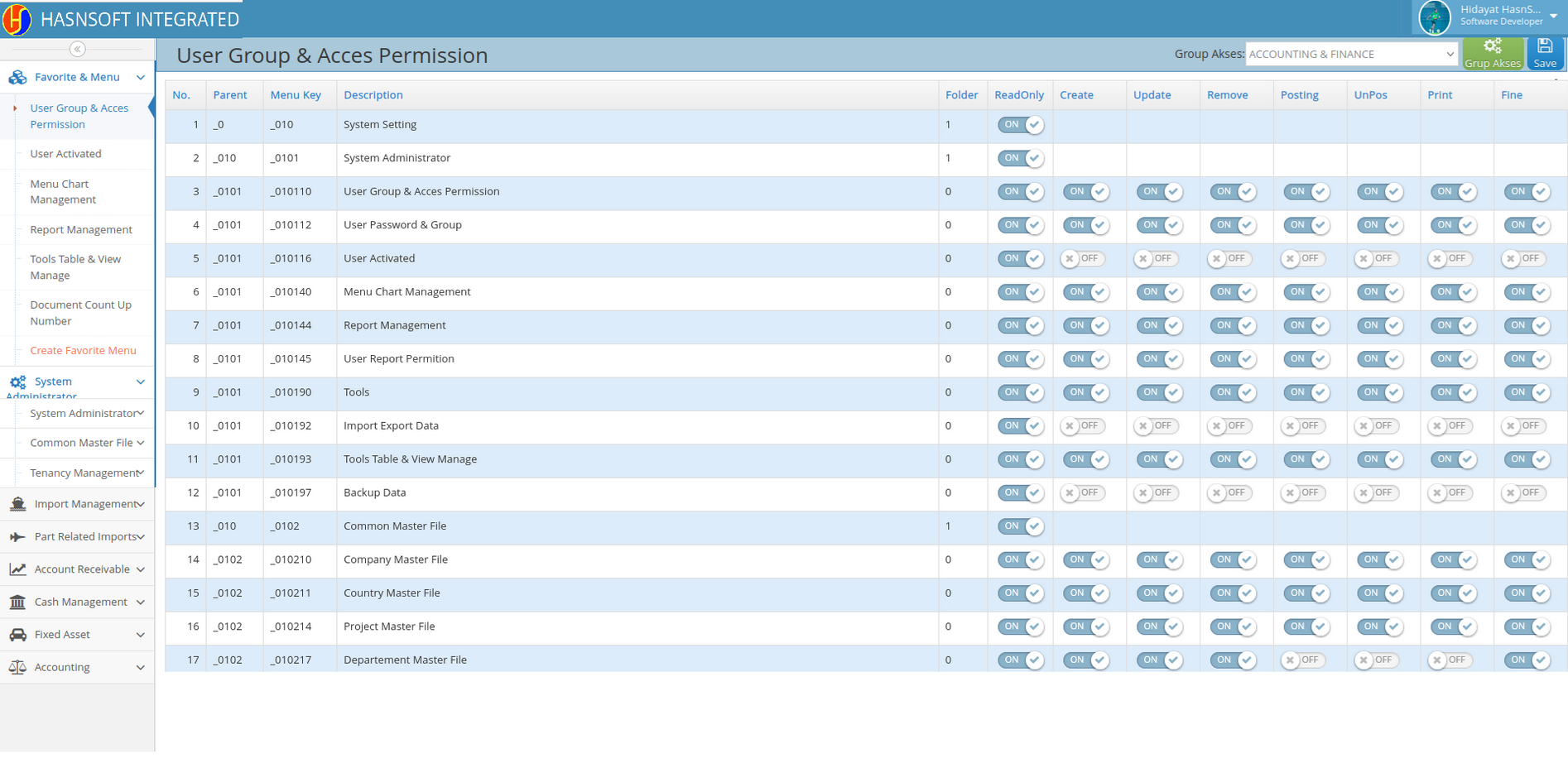The width and height of the screenshot is (1568, 768).
Task: Open the Group Akses dropdown
Action: [x=1350, y=55]
